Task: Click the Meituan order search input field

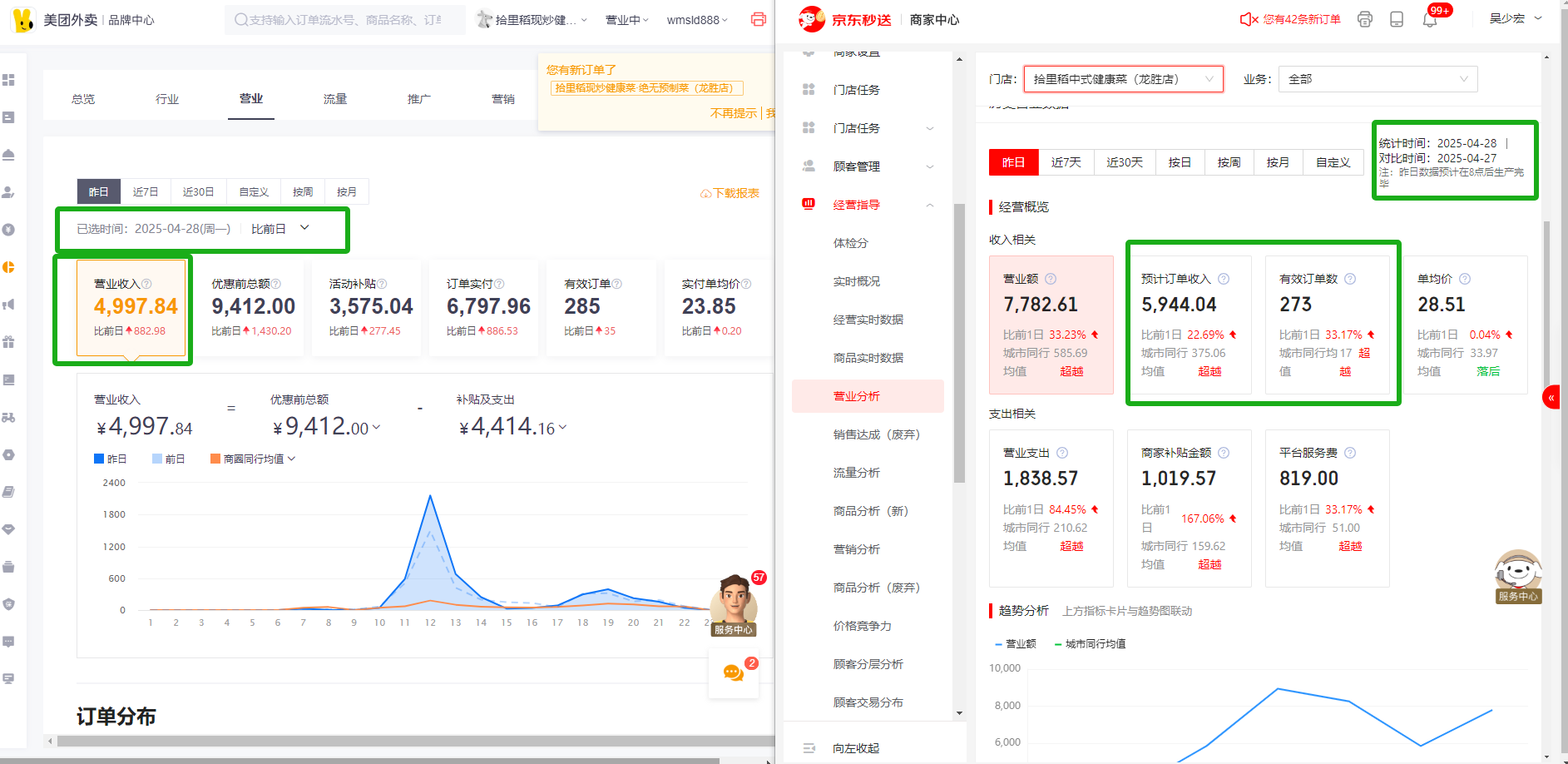Action: click(x=345, y=19)
